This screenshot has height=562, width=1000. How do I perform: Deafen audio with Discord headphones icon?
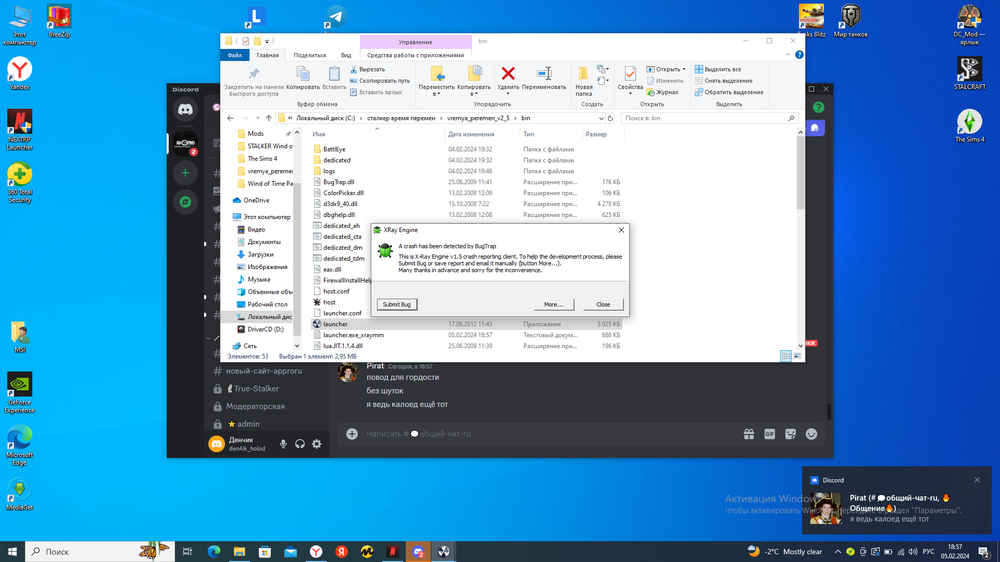[x=300, y=444]
